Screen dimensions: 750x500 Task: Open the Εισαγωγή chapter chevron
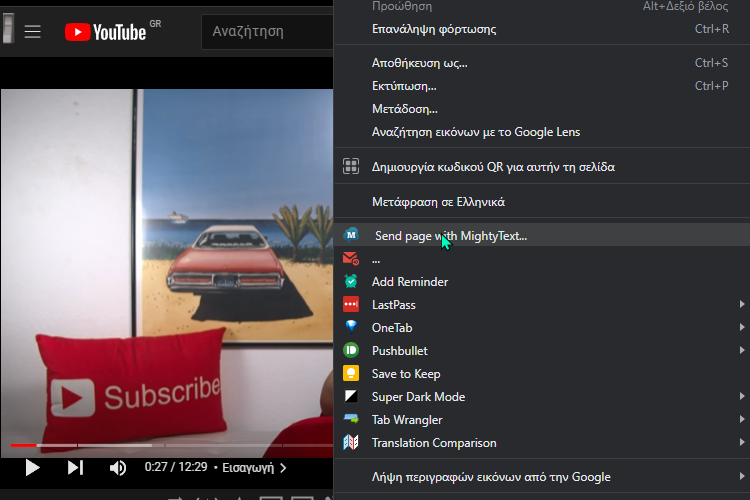click(283, 467)
